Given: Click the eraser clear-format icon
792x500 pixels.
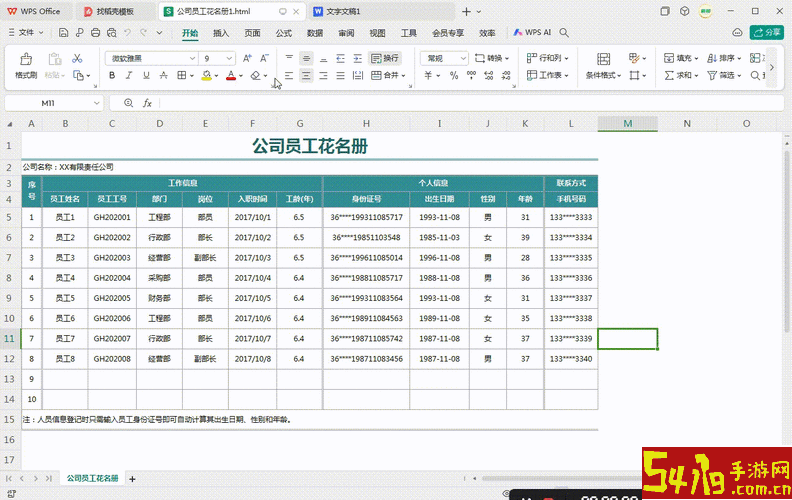Looking at the screenshot, I should click(256, 75).
